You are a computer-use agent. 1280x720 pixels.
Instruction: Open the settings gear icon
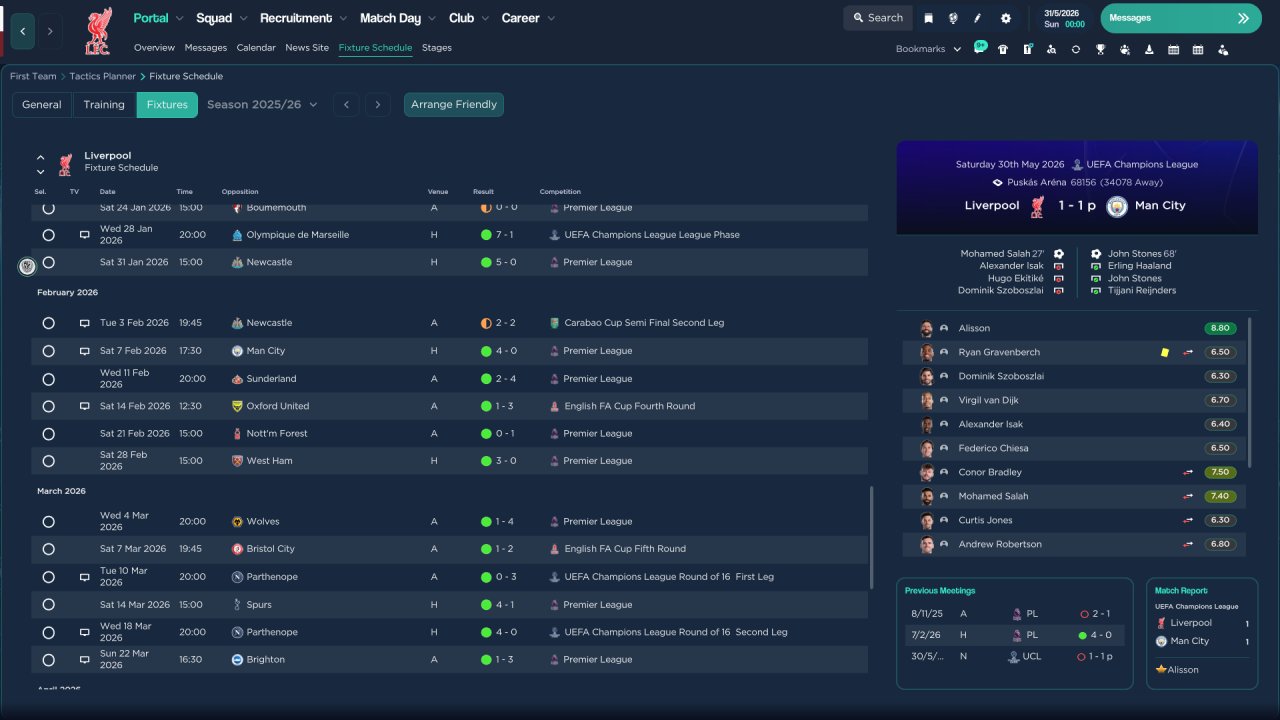click(1006, 18)
